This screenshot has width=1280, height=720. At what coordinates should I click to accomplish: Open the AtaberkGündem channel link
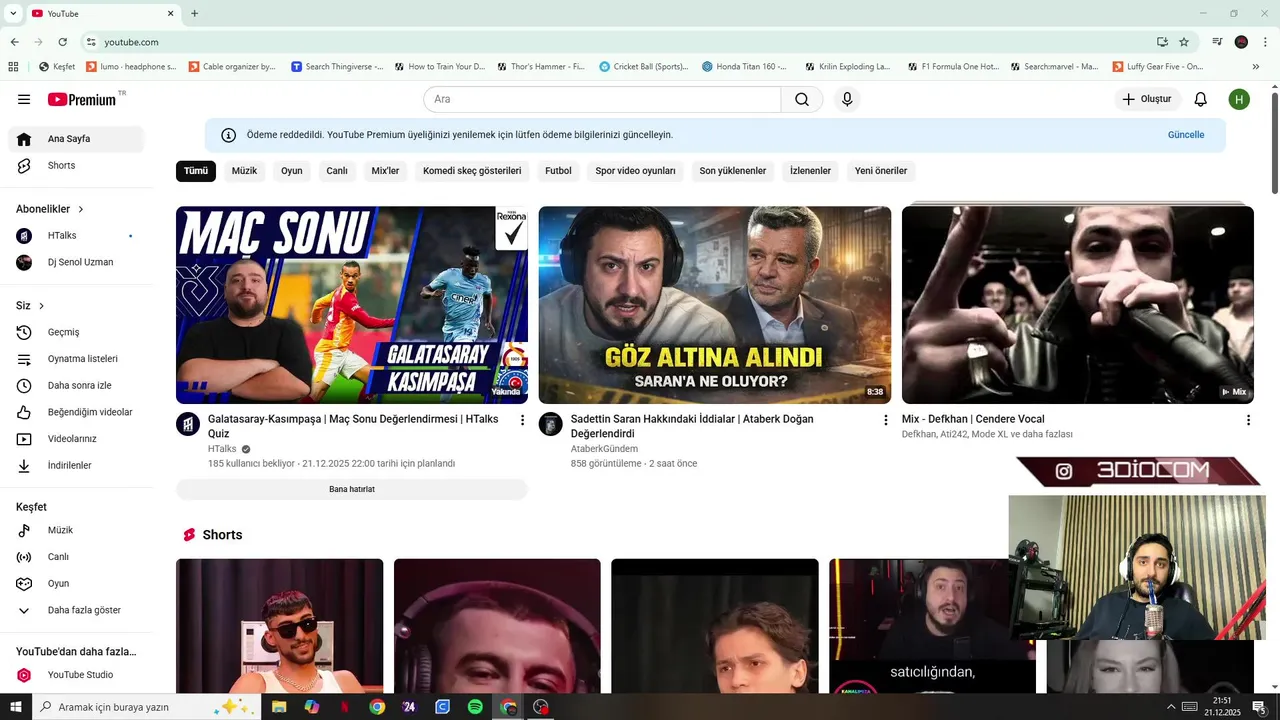click(x=604, y=449)
